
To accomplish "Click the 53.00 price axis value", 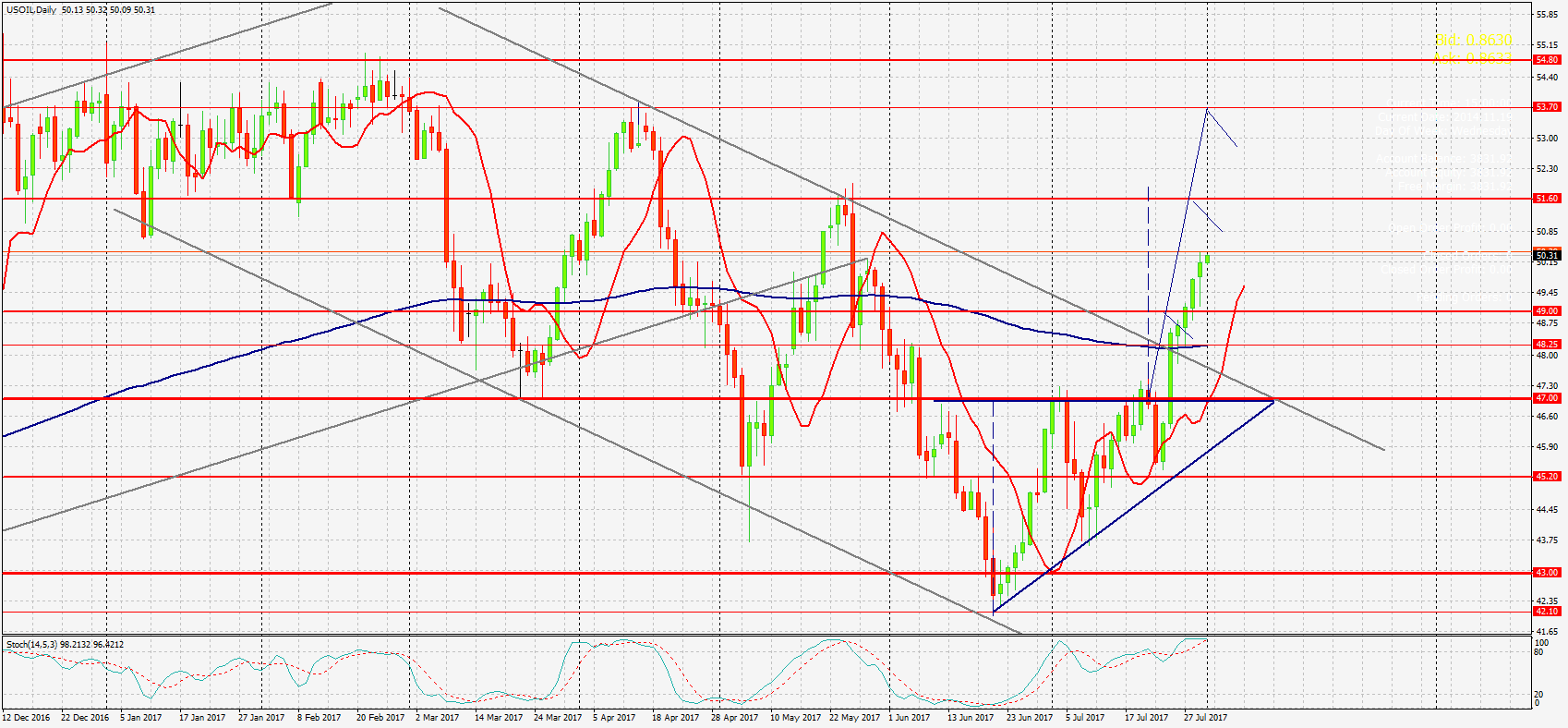I will pos(1547,139).
